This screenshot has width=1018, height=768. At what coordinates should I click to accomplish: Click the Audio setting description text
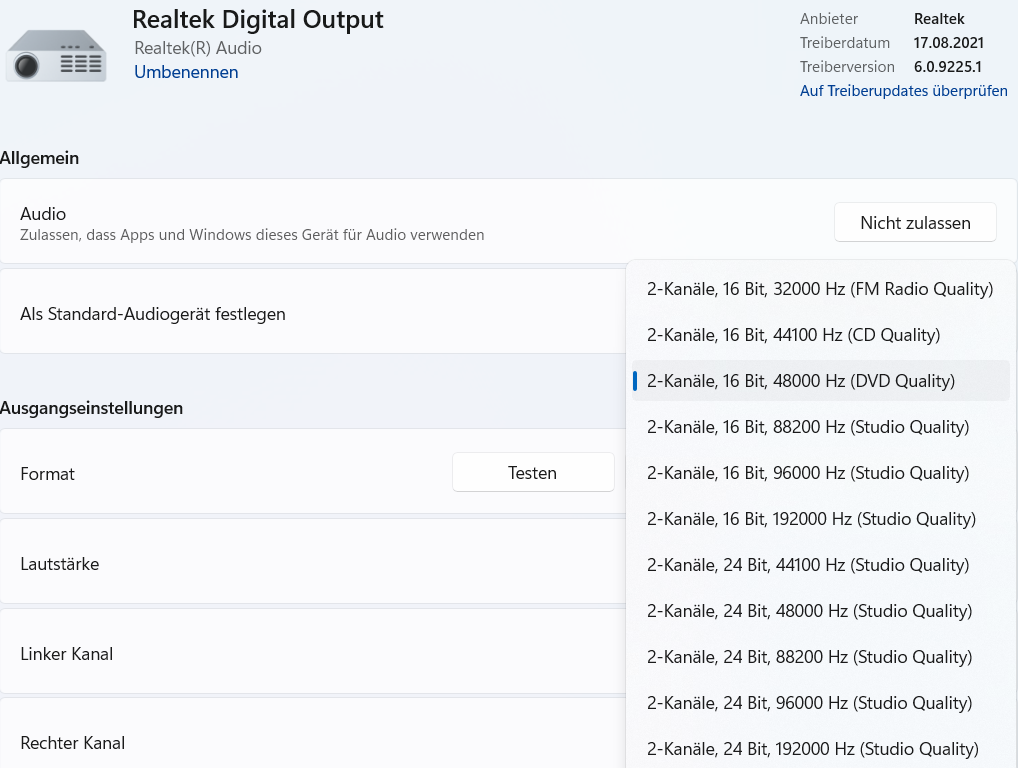[252, 235]
